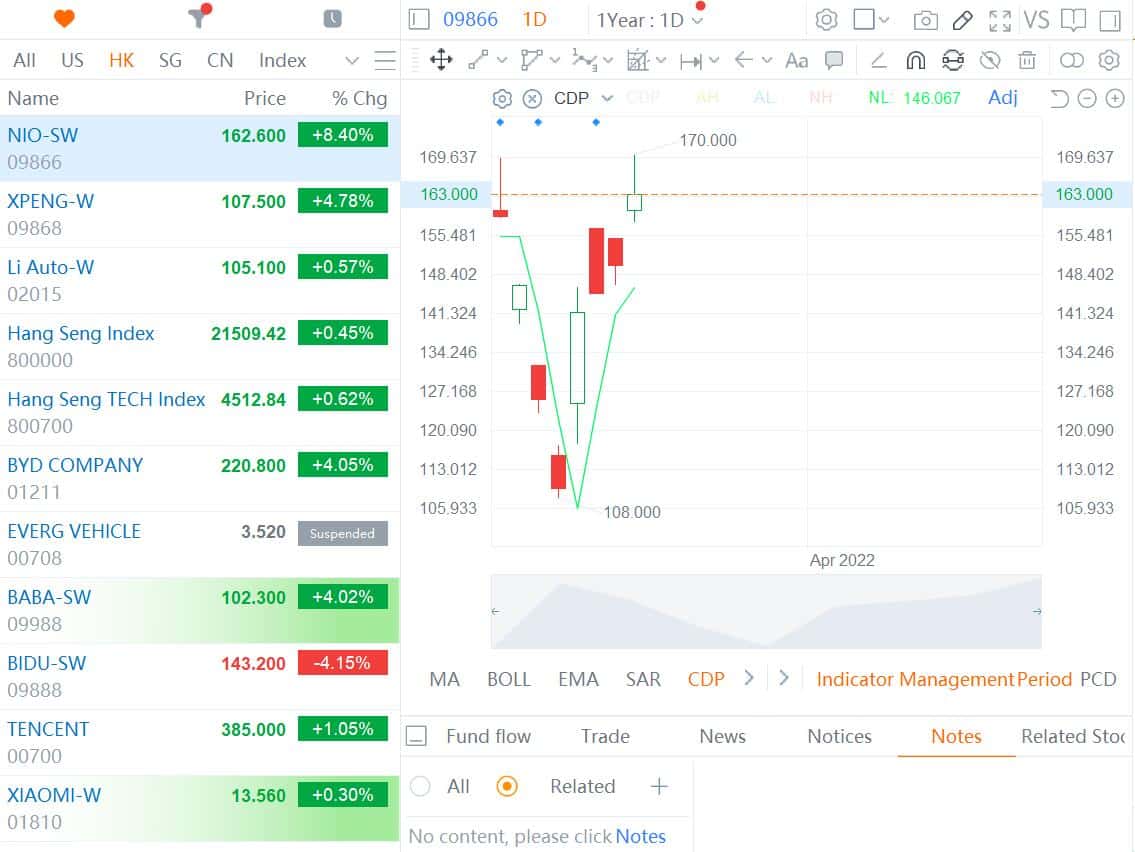Click the pencil edit icon

(962, 19)
